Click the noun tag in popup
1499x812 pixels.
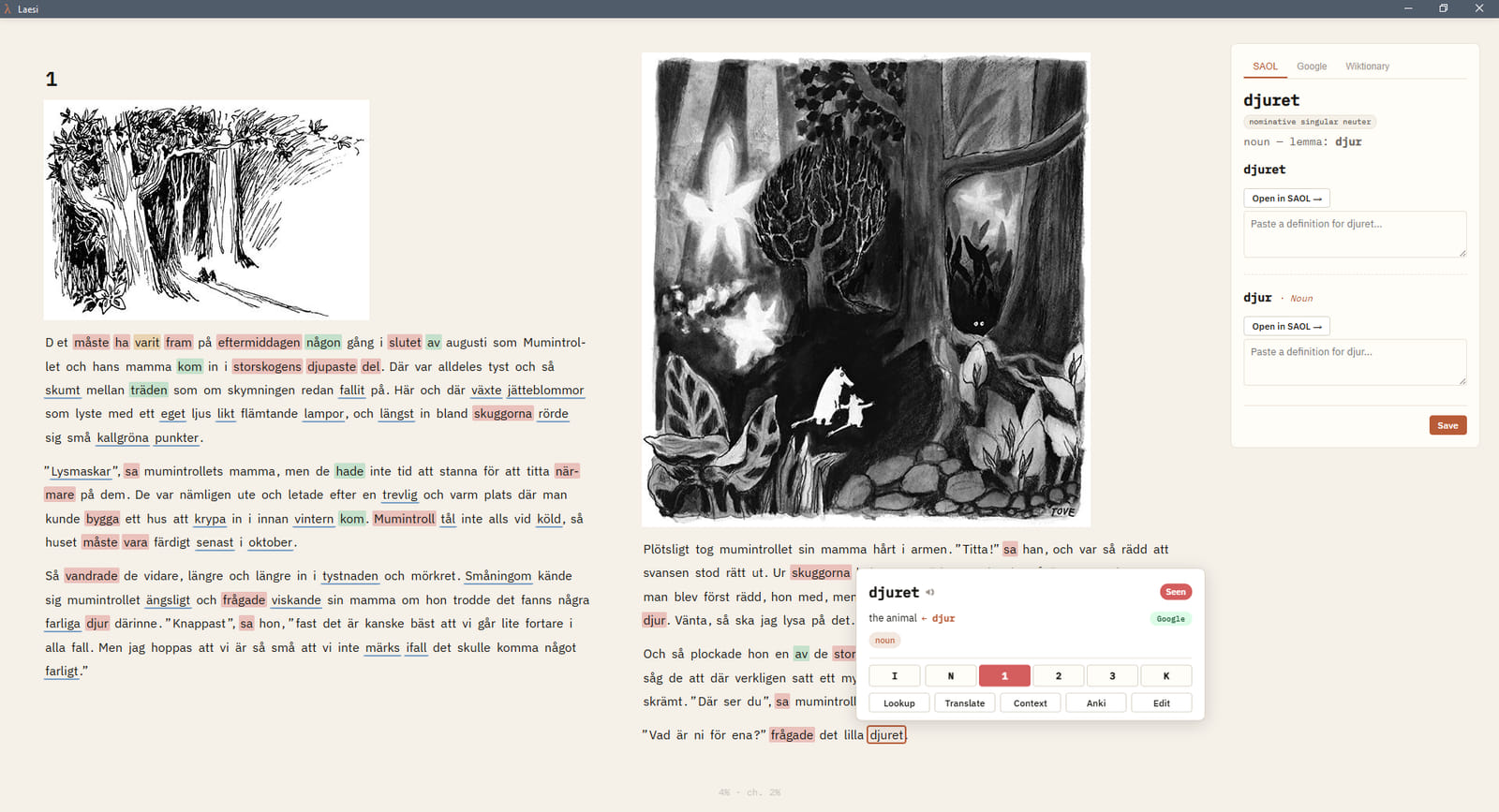pos(884,641)
